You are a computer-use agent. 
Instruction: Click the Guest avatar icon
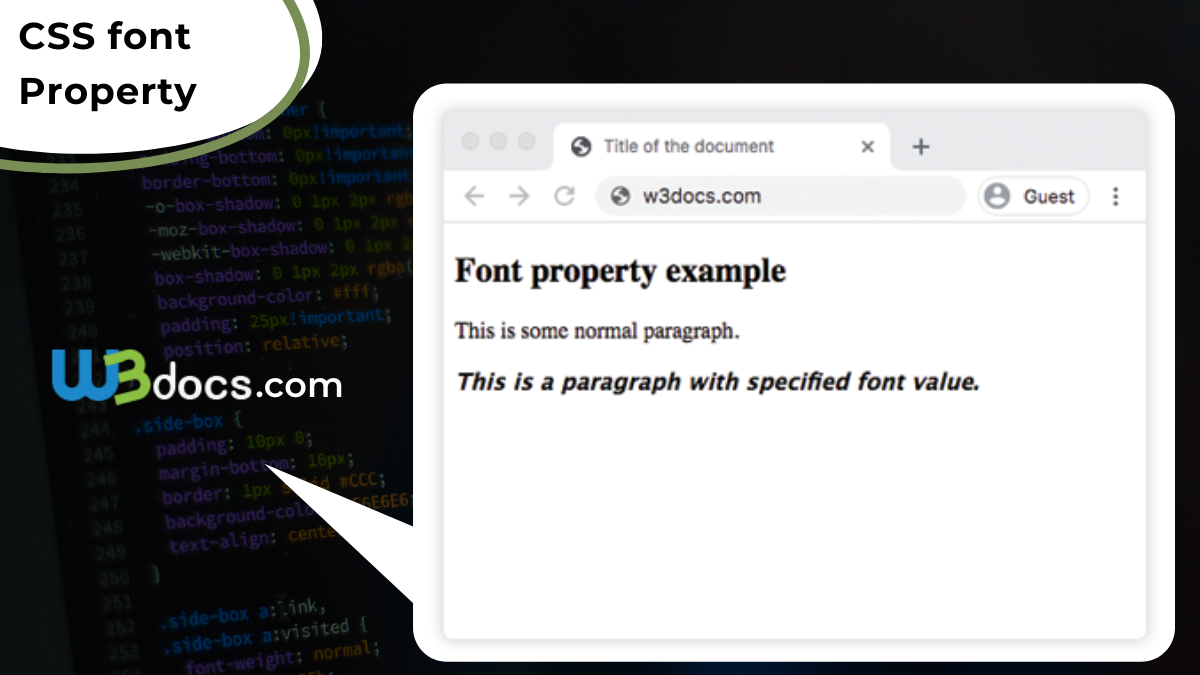(997, 196)
